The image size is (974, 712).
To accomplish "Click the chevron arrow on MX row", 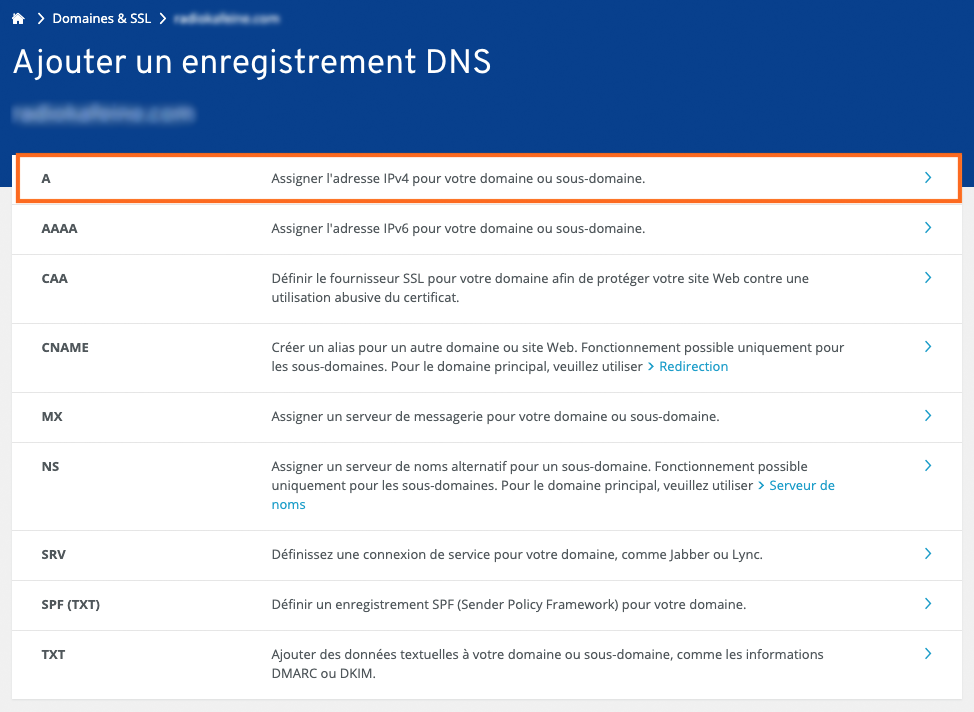I will (928, 416).
